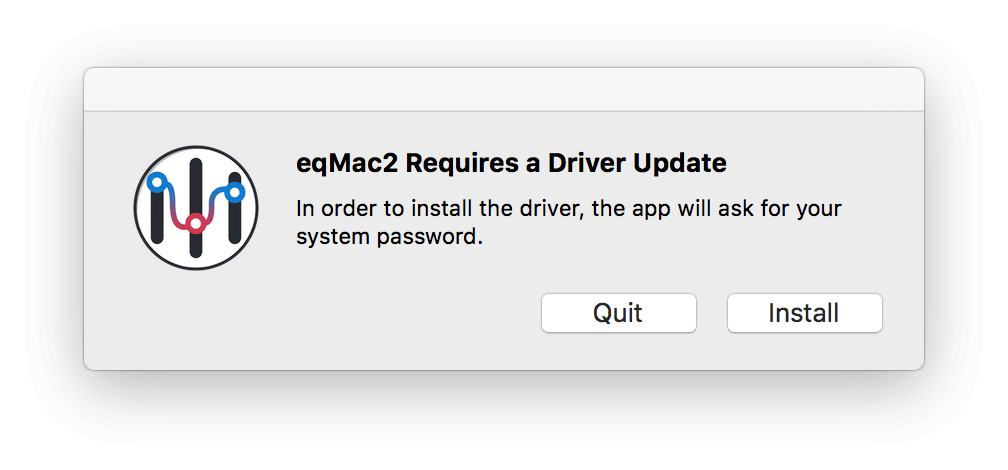Click the heading "eqMac2 Requires a Driver Update"
The image size is (1008, 470).
(511, 163)
